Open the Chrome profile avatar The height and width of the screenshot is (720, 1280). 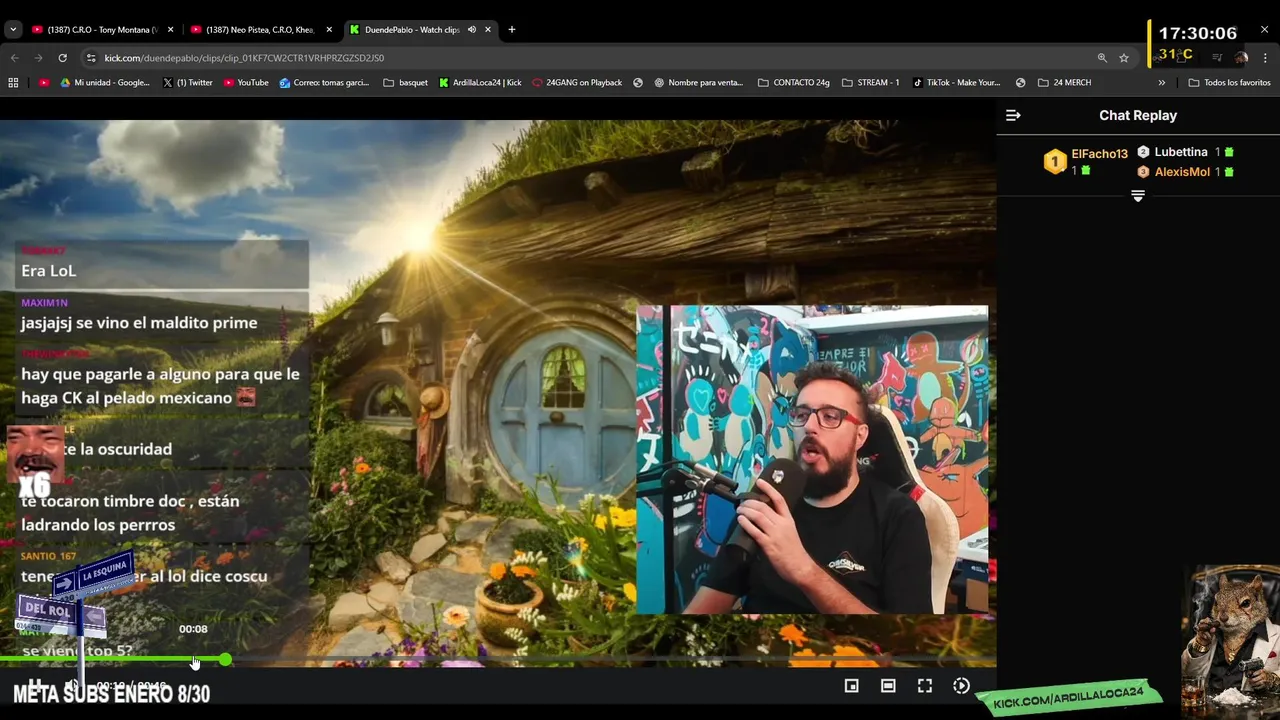(x=1241, y=58)
